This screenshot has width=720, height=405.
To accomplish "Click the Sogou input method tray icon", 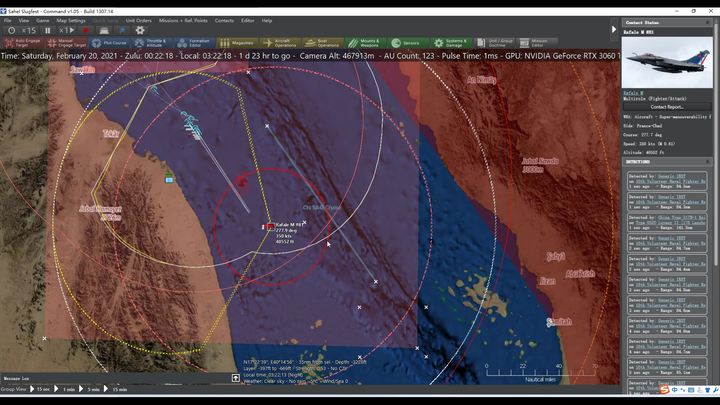I will click(664, 390).
